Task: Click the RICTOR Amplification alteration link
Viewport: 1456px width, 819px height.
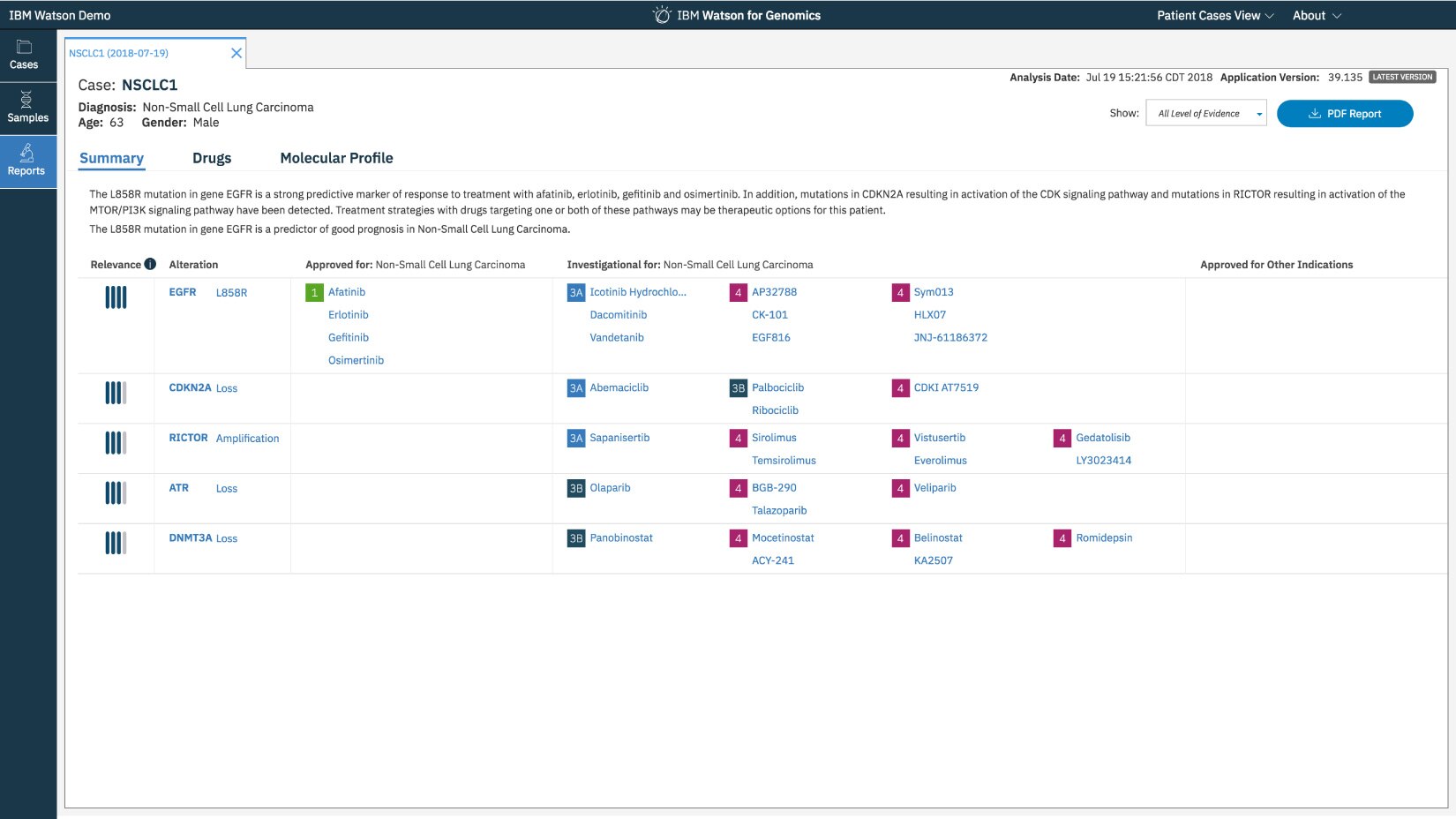Action: point(247,439)
